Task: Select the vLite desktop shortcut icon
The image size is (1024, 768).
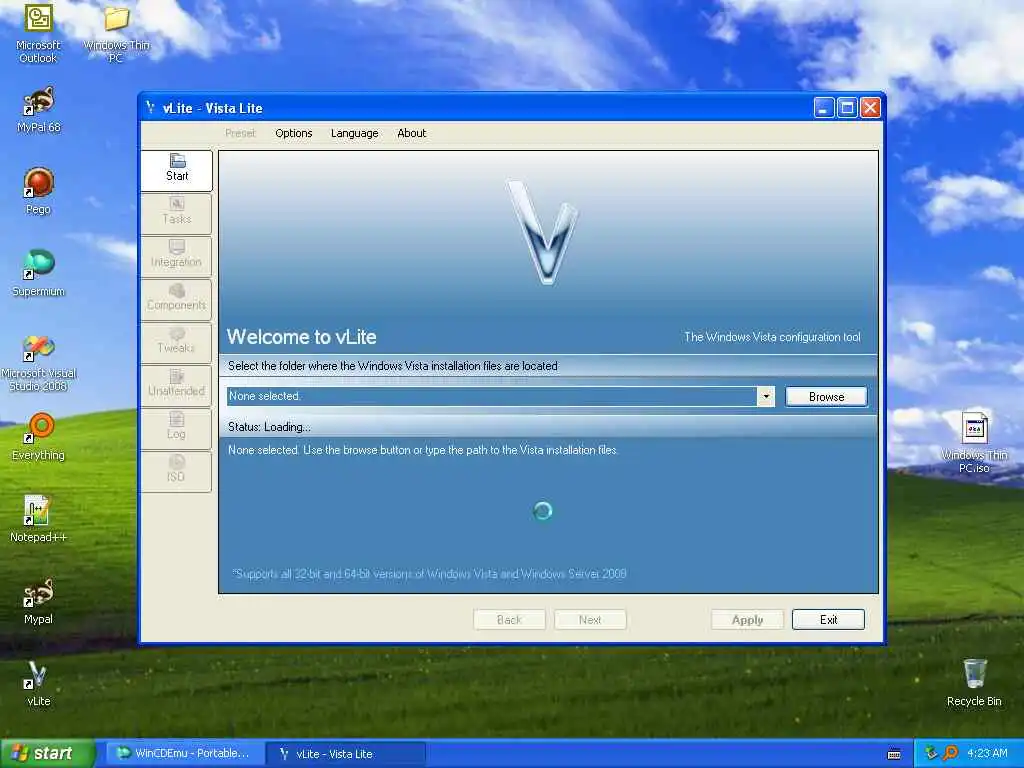Action: point(39,684)
